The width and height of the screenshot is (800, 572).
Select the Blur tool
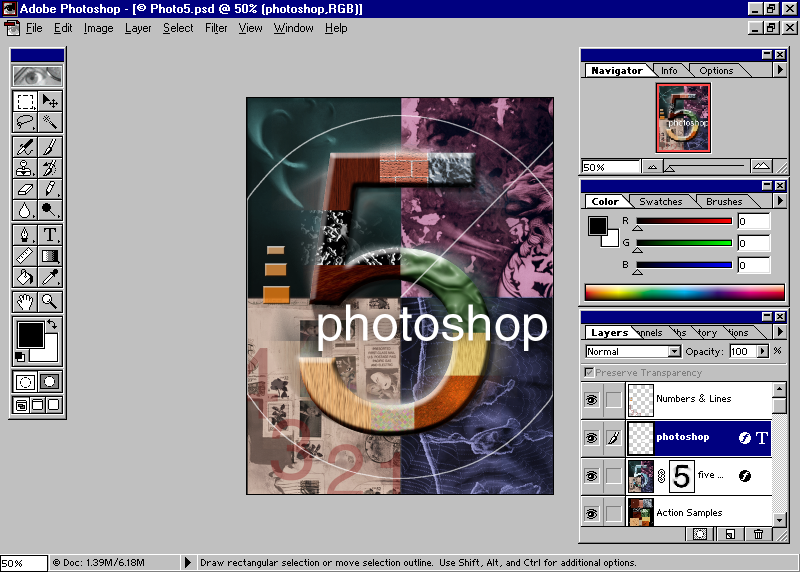25,210
